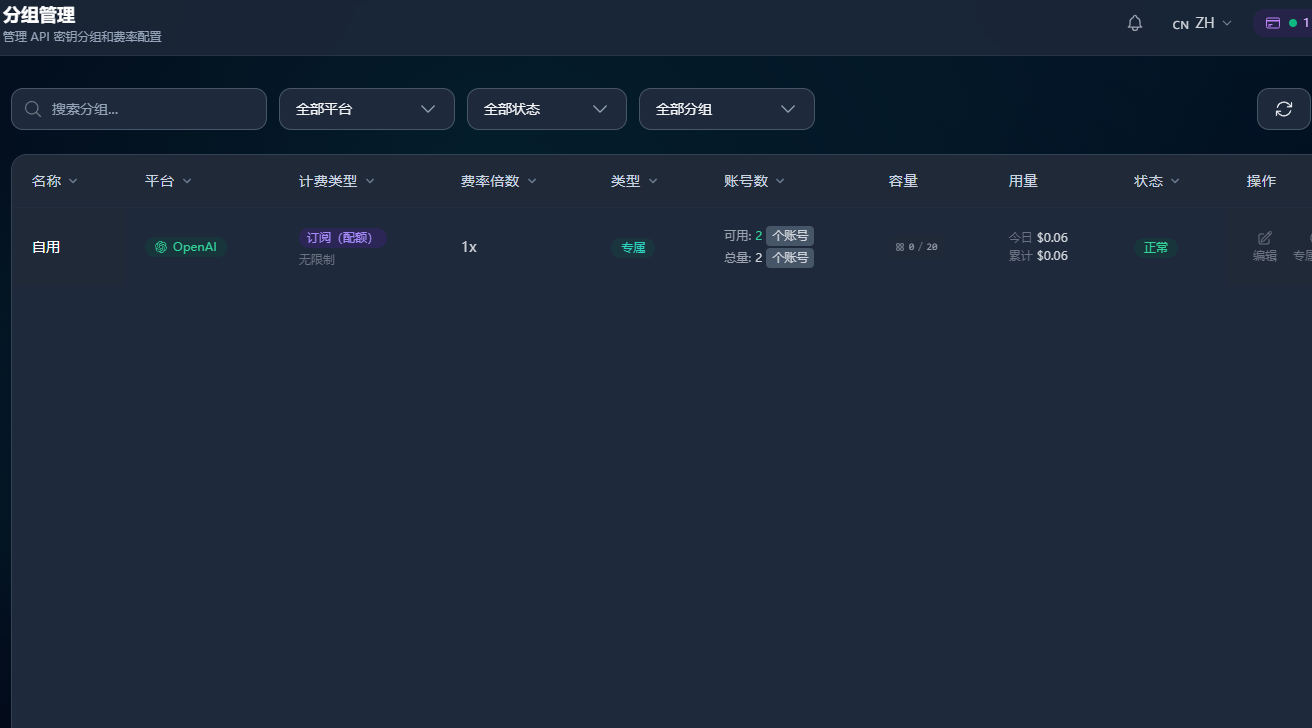The width and height of the screenshot is (1312, 728).
Task: Open the 全部分组 filter dropdown
Action: point(727,109)
